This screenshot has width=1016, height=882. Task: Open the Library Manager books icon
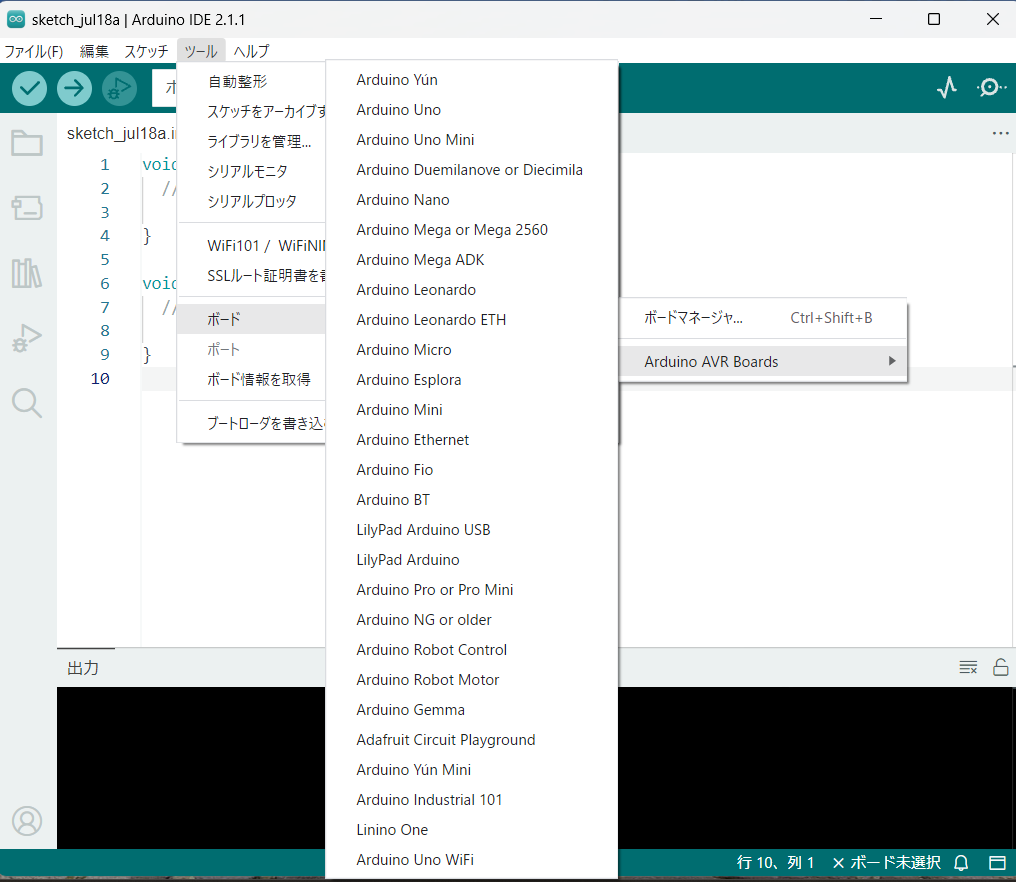point(27,273)
